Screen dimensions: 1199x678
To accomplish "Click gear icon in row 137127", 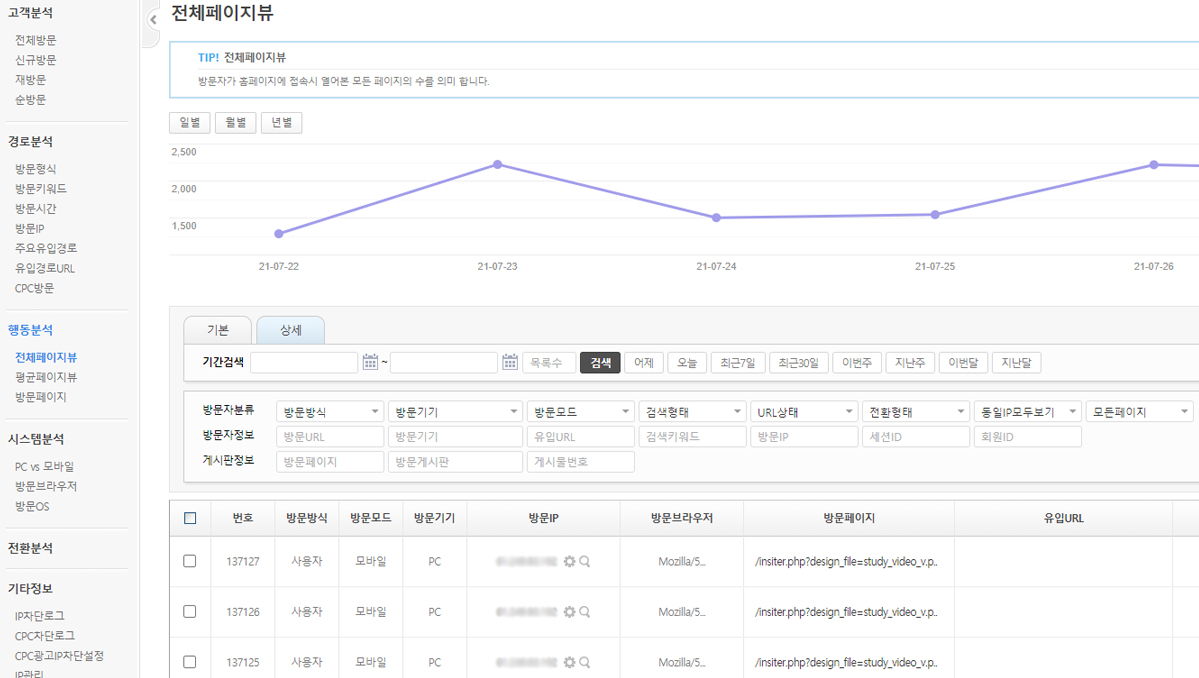I will pos(569,562).
